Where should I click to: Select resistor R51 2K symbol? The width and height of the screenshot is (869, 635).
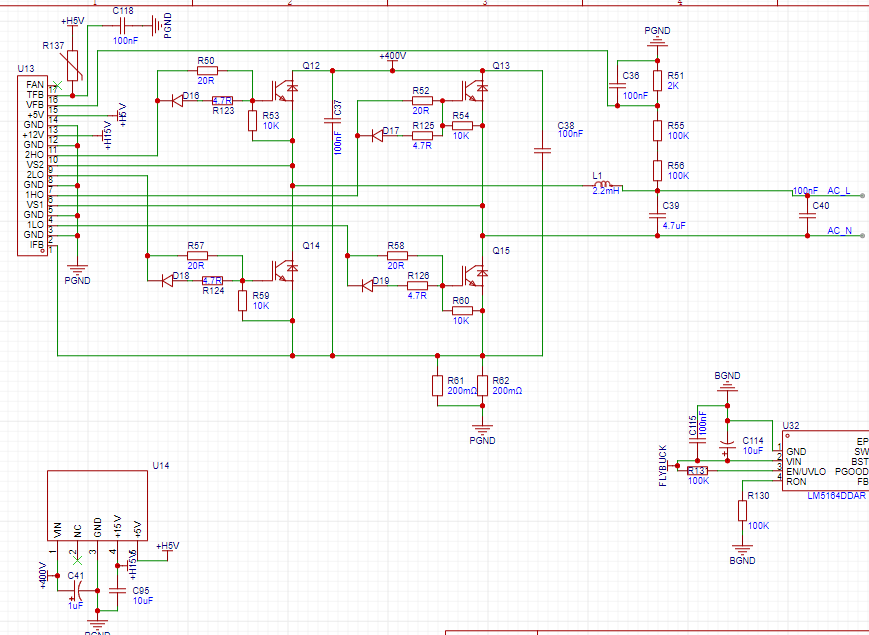pyautogui.click(x=657, y=80)
